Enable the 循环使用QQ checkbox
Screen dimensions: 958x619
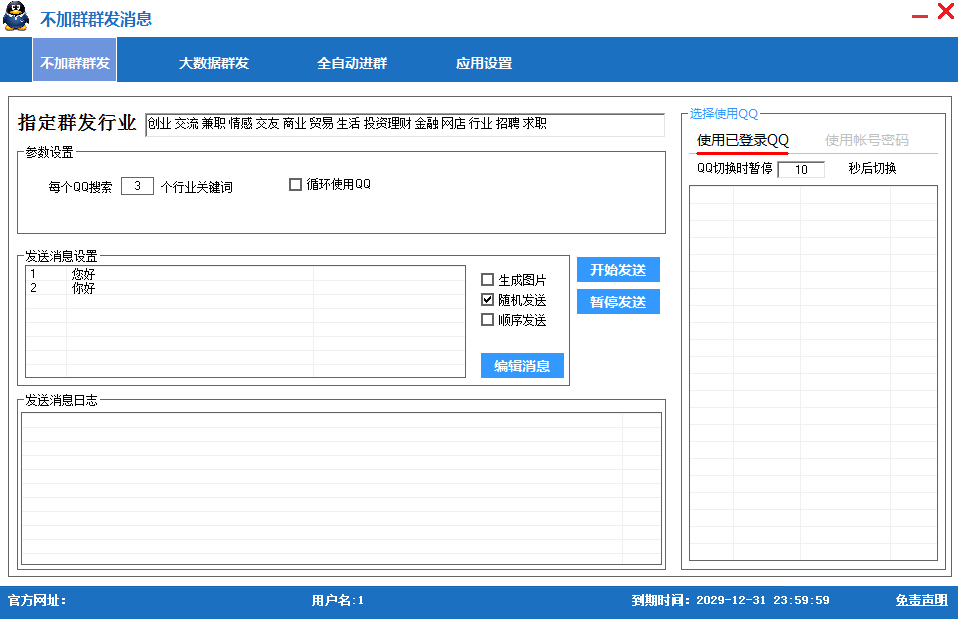(x=296, y=185)
